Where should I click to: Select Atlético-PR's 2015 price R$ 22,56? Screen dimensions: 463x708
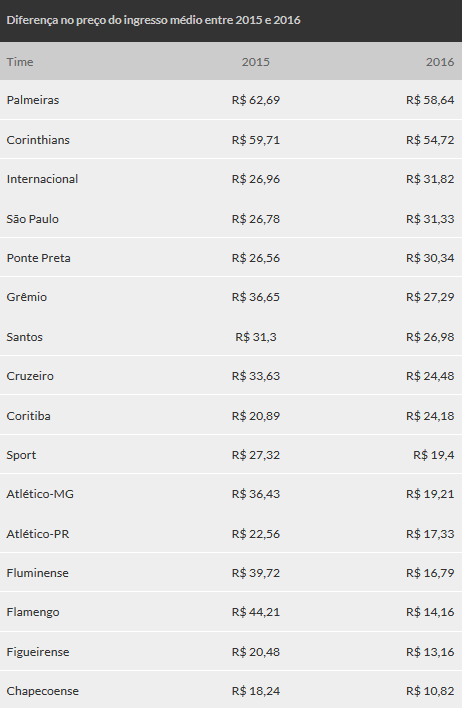point(256,534)
